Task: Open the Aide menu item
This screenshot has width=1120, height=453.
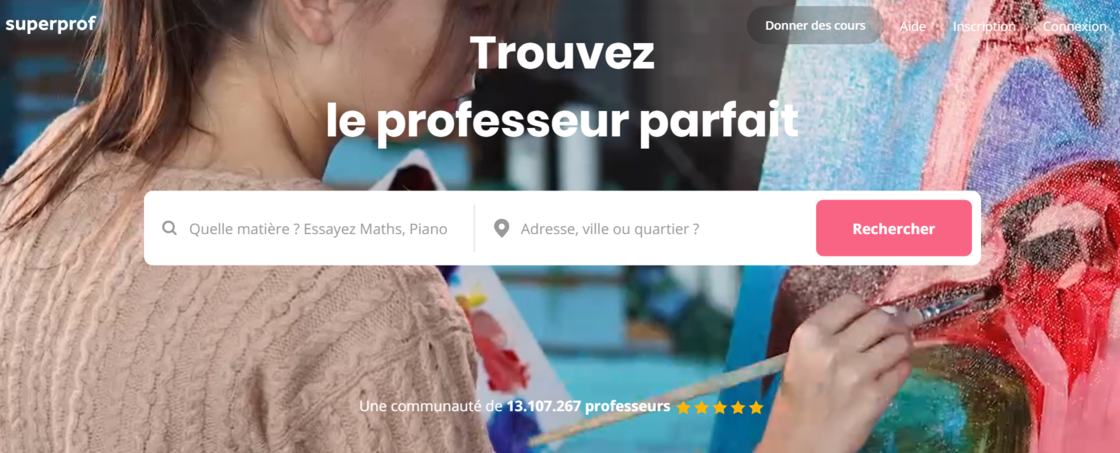Action: tap(912, 26)
